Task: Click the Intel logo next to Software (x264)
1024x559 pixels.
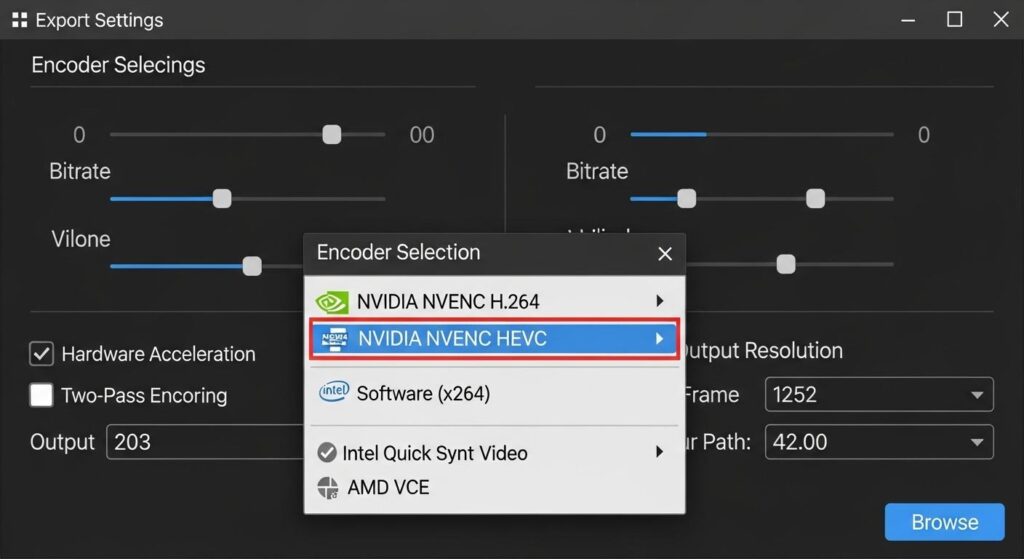Action: 332,393
